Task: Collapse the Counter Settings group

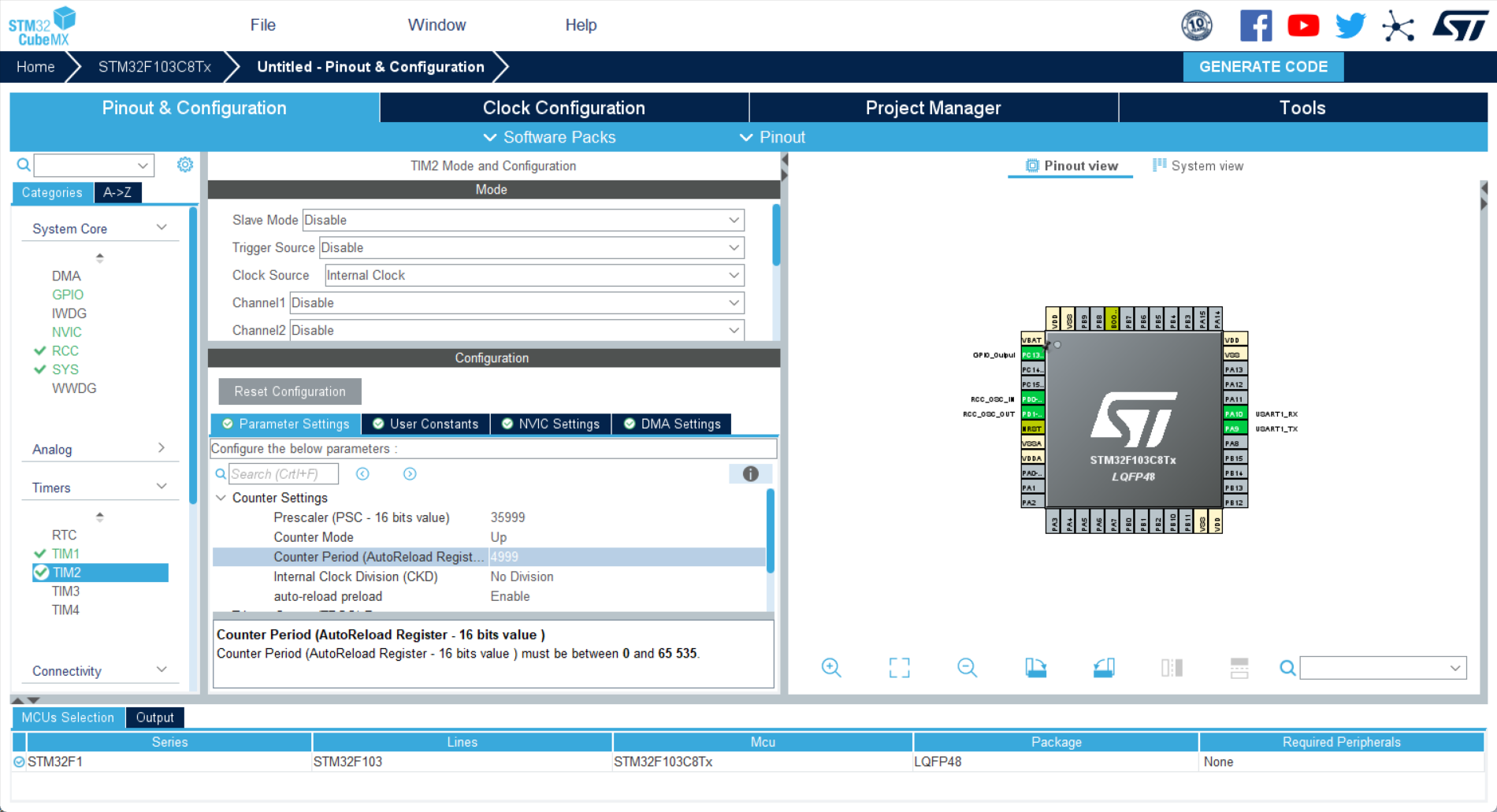Action: point(221,498)
